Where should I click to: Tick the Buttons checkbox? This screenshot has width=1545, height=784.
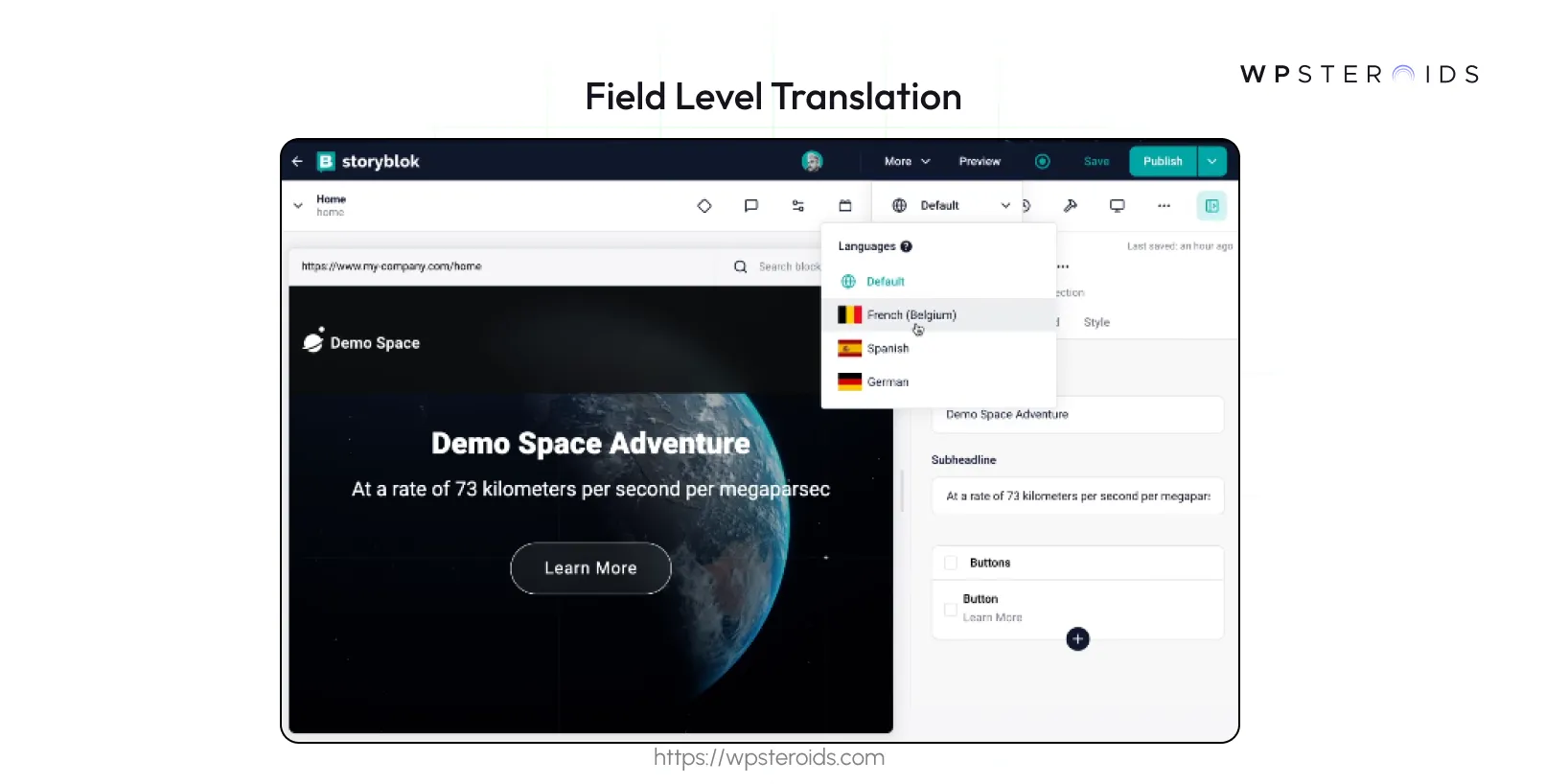[x=951, y=563]
